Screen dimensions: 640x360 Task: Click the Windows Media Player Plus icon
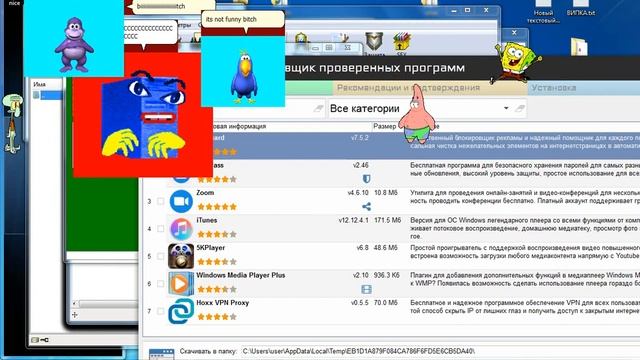[181, 283]
